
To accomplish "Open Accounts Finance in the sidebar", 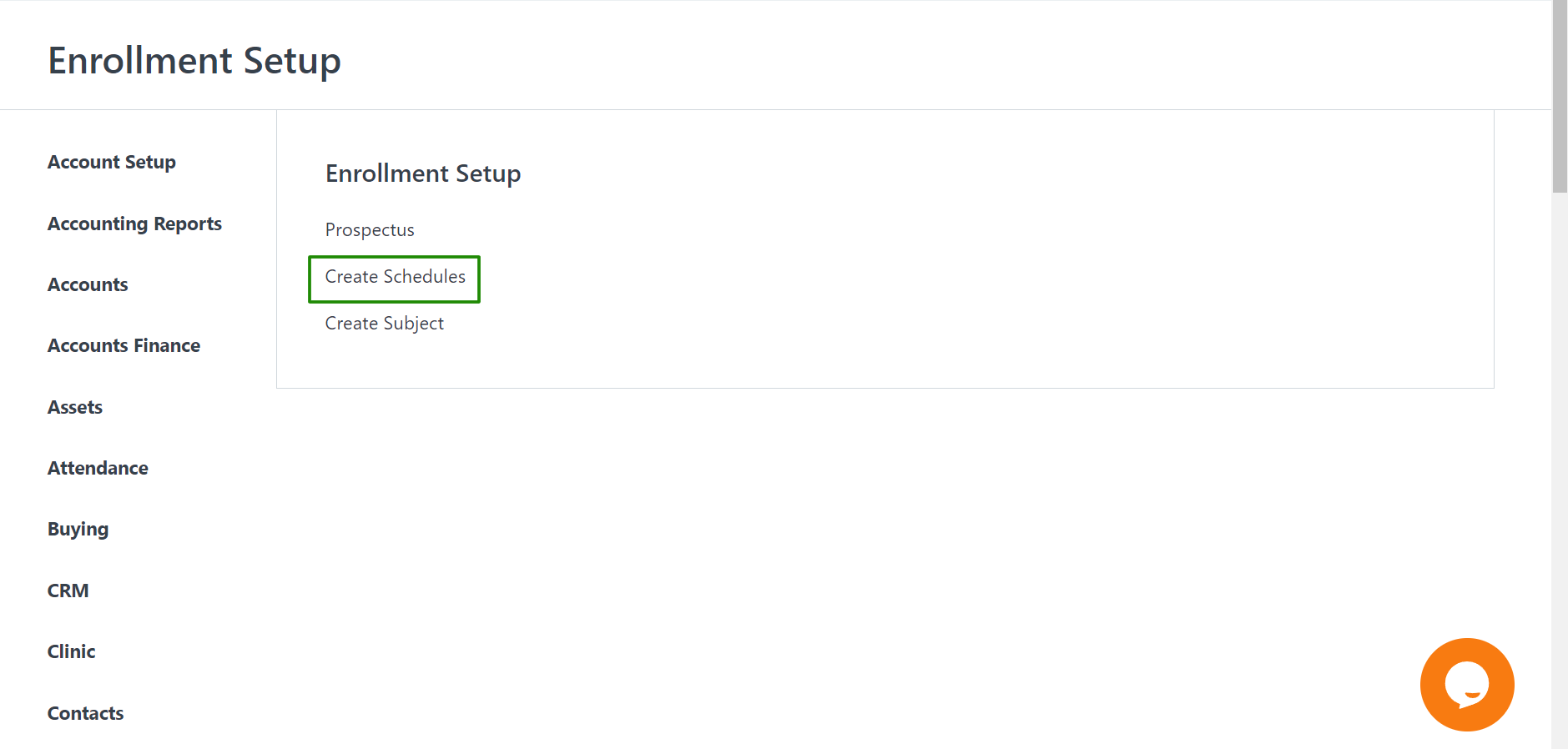I will [124, 345].
